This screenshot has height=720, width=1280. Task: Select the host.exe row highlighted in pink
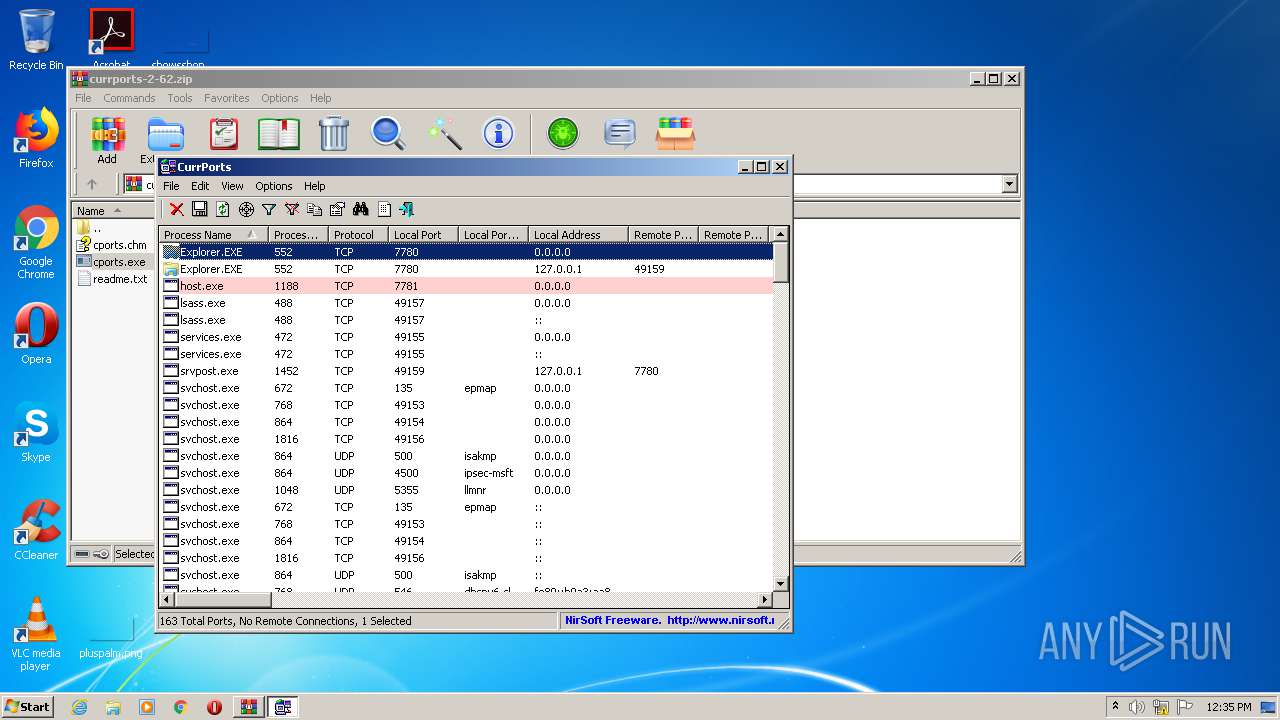coord(467,286)
